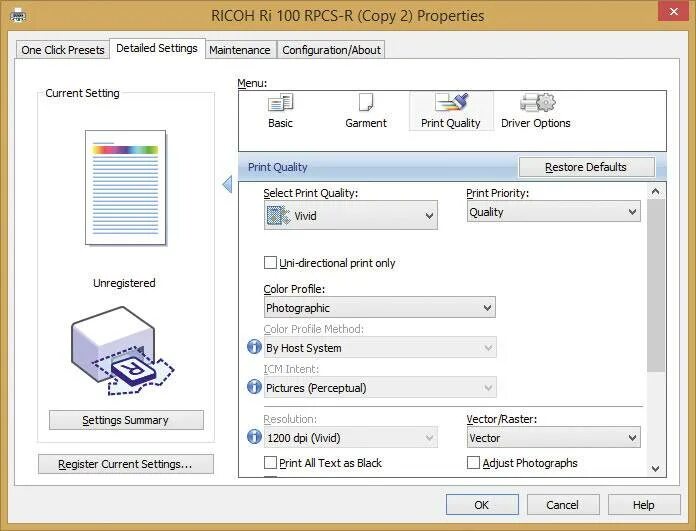Switch to the One Click Presets tab
This screenshot has height=531, width=696.
63,50
